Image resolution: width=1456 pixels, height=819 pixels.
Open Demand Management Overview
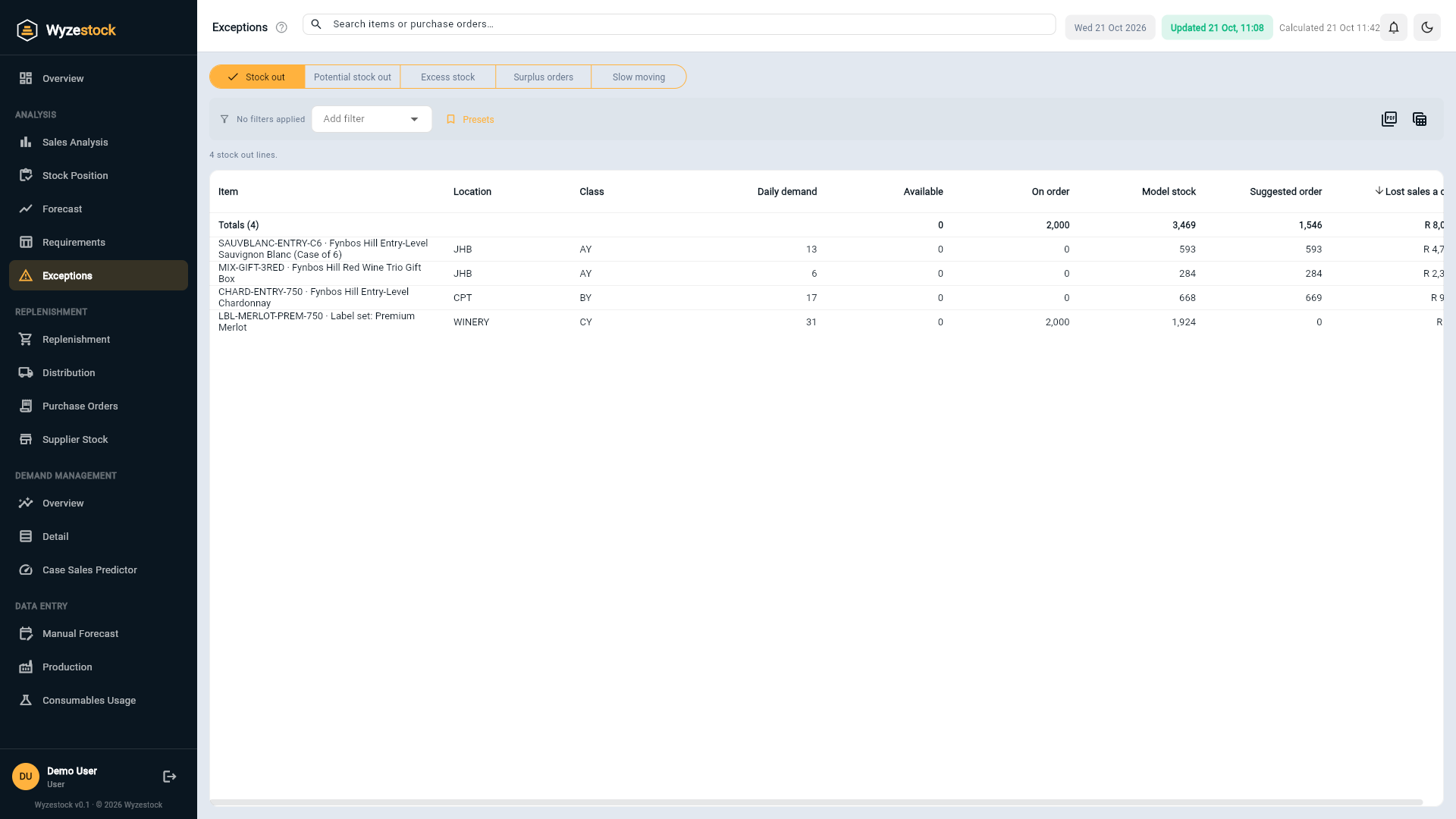pos(99,504)
